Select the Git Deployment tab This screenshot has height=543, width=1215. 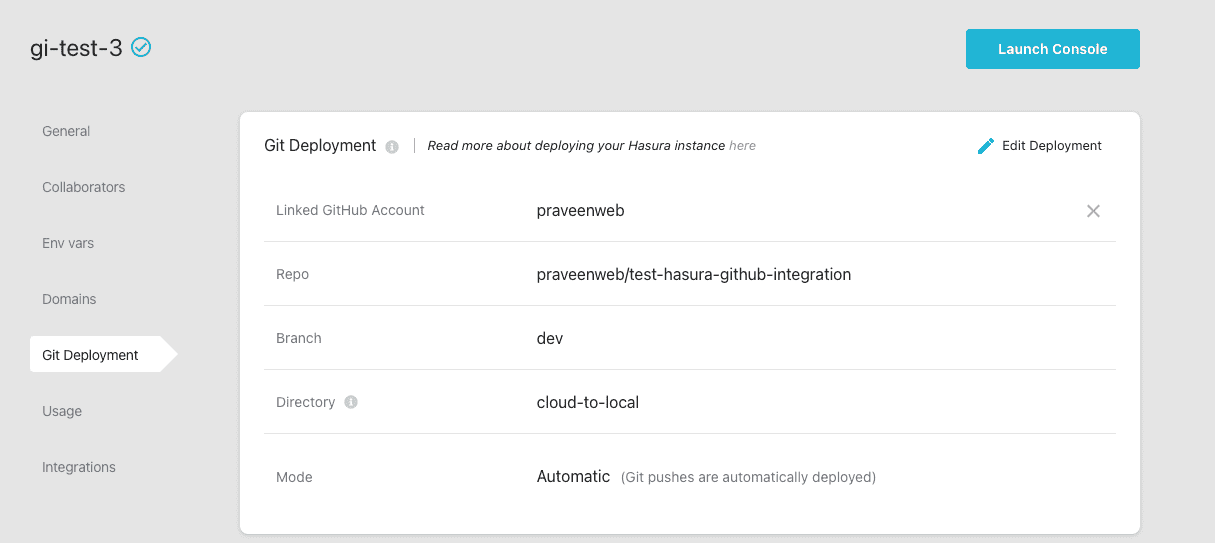pyautogui.click(x=91, y=355)
